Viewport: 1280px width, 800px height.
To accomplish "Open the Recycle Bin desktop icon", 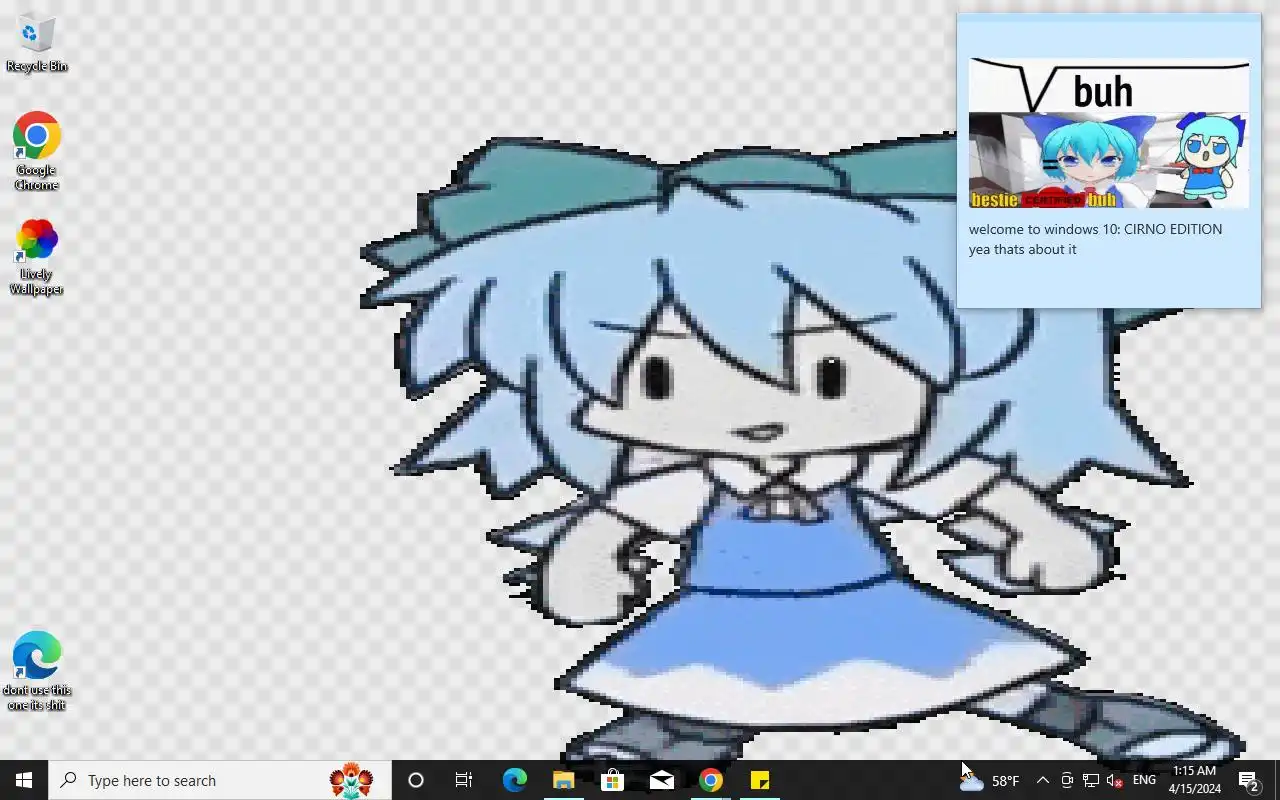I will click(37, 44).
